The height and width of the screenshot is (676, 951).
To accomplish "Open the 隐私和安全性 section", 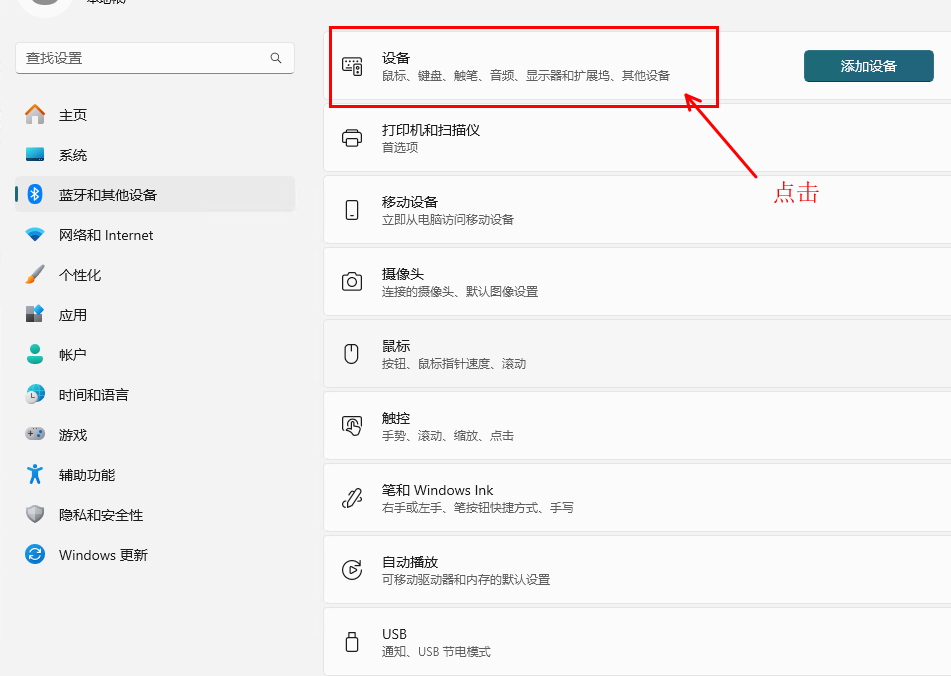I will pos(100,515).
